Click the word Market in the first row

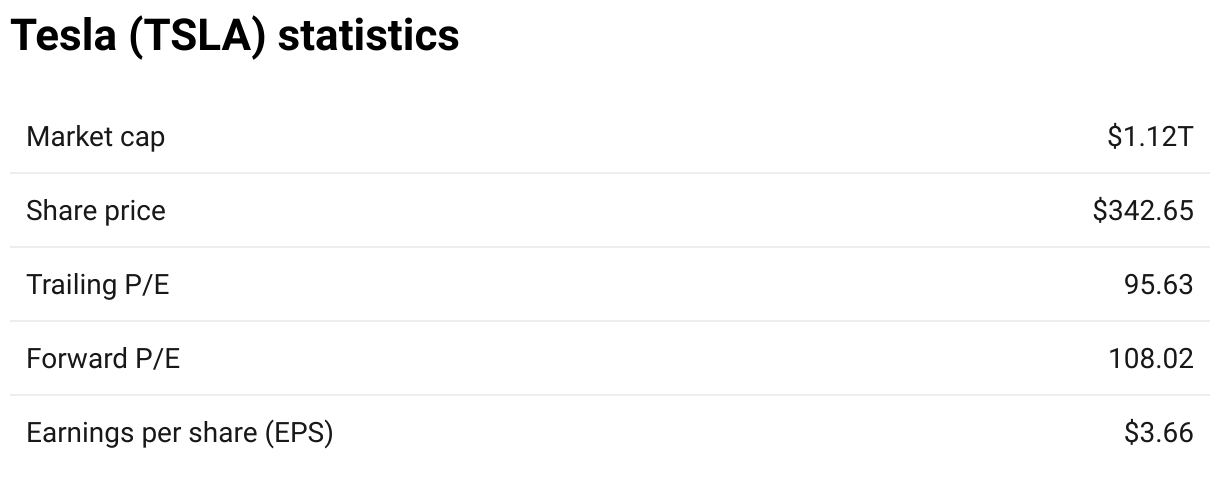(68, 137)
